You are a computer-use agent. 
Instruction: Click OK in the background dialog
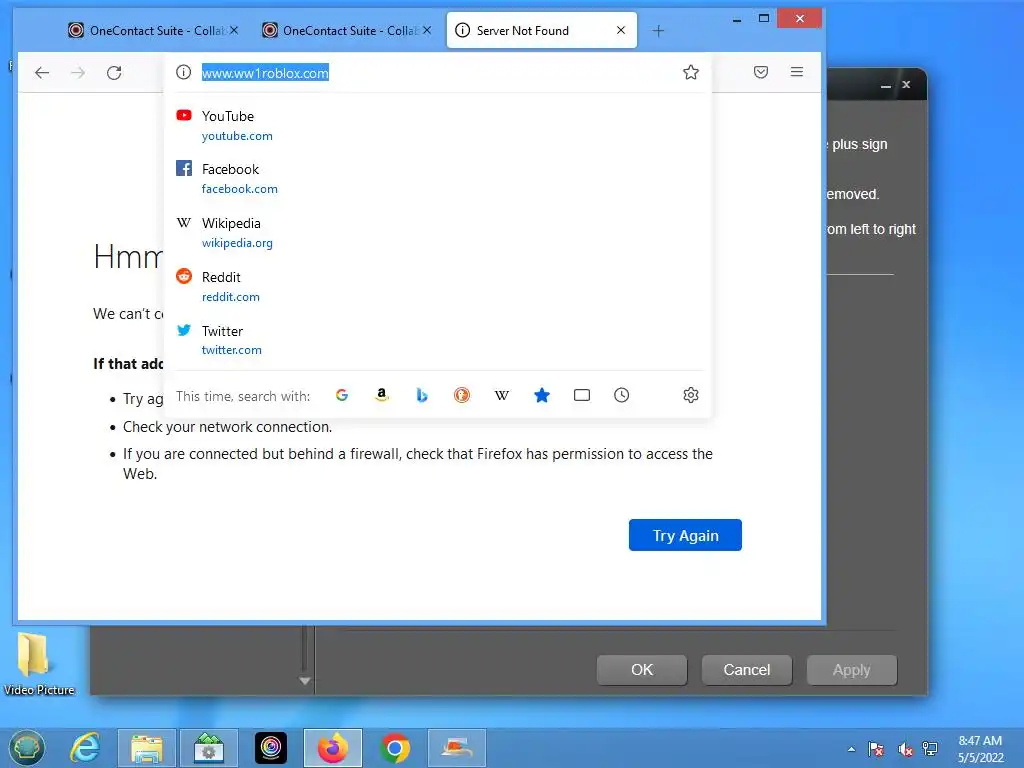tap(642, 669)
